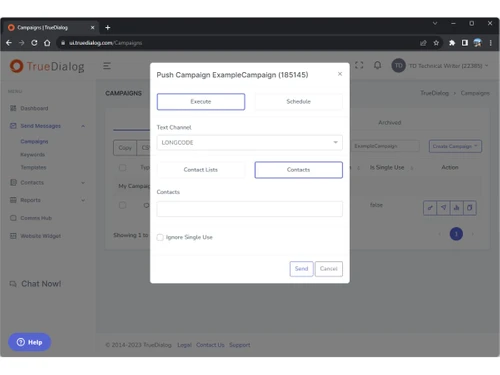500x375 pixels.
Task: Click the browser home icon
Action: click(x=47, y=43)
